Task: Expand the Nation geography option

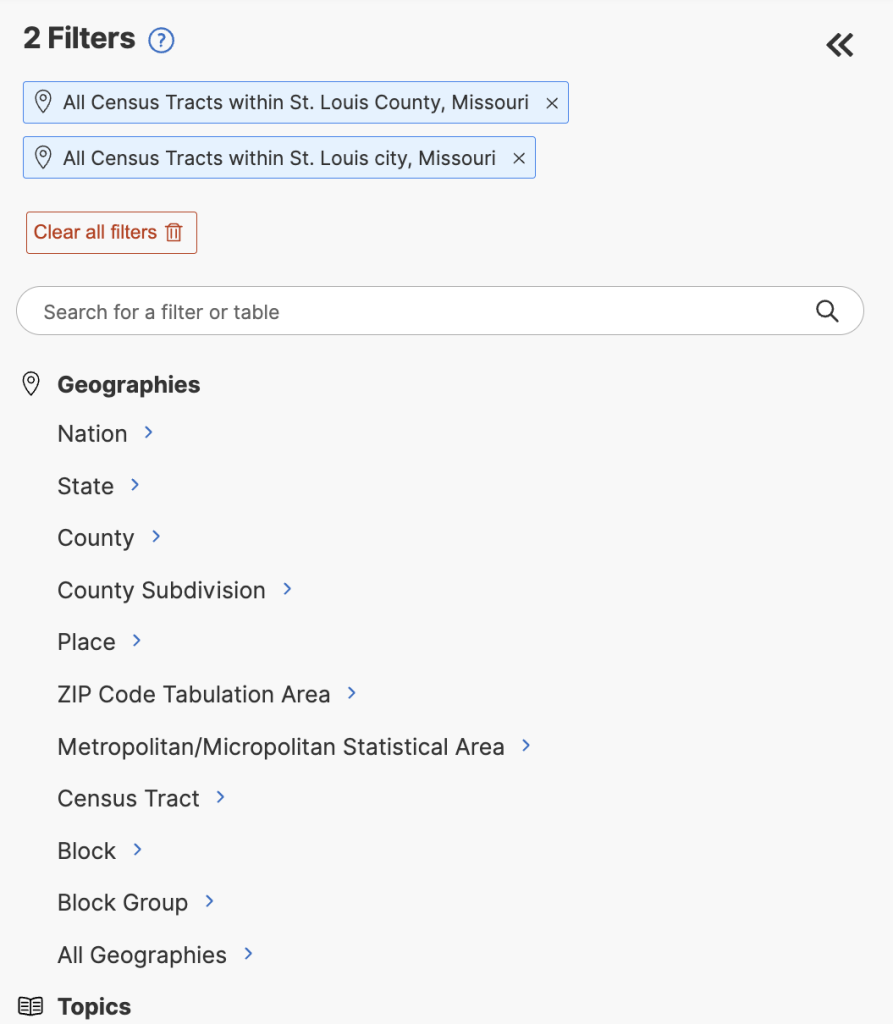Action: (x=93, y=434)
